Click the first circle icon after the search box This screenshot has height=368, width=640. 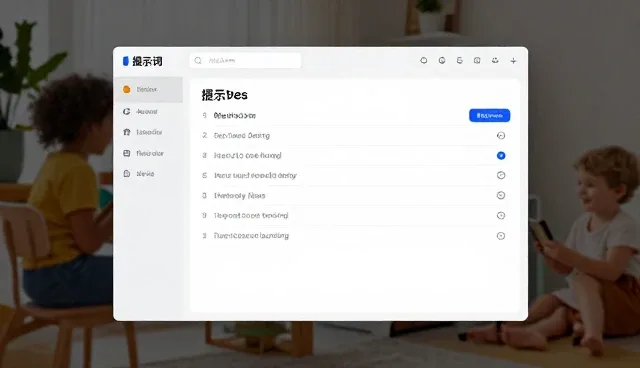point(424,60)
